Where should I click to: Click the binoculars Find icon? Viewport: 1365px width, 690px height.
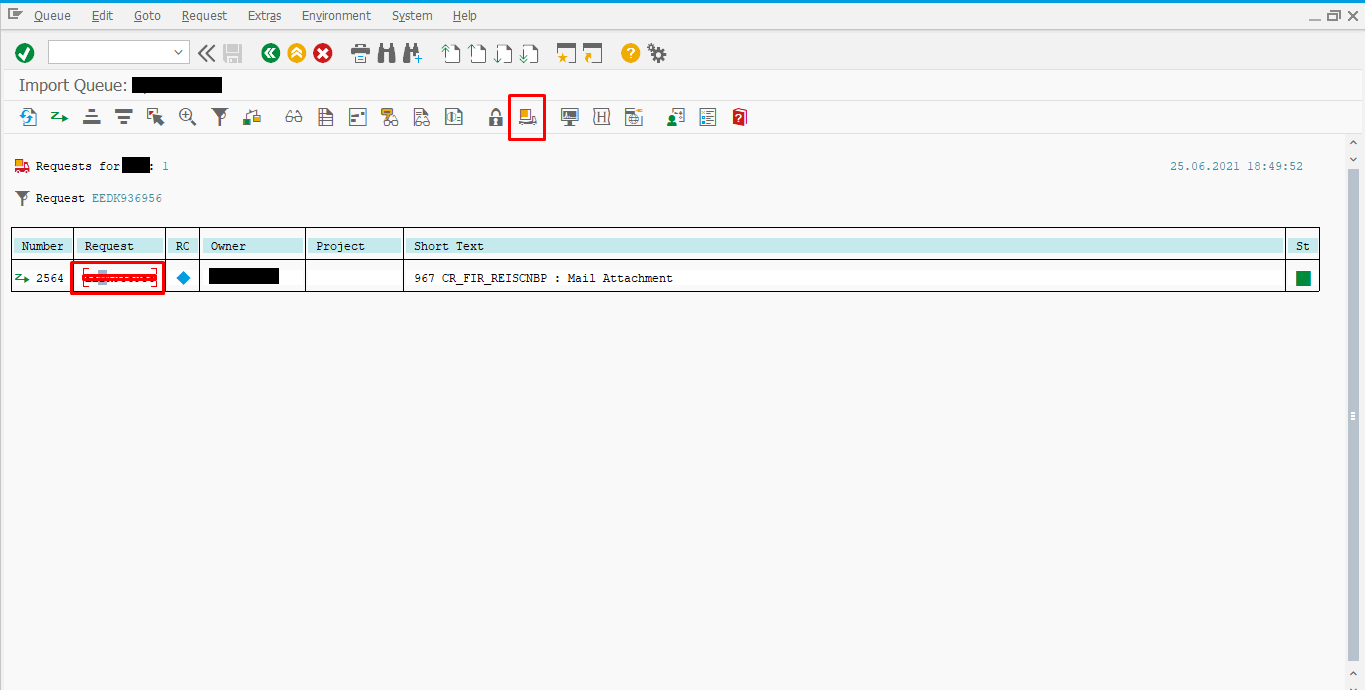pyautogui.click(x=387, y=53)
